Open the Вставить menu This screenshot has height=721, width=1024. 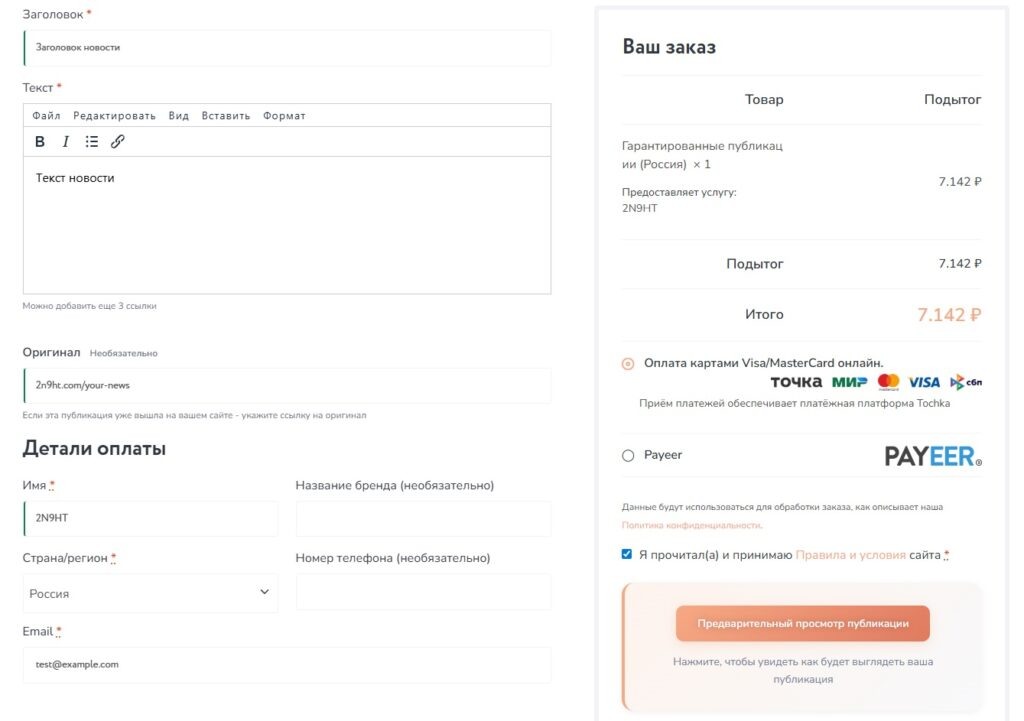coord(226,116)
